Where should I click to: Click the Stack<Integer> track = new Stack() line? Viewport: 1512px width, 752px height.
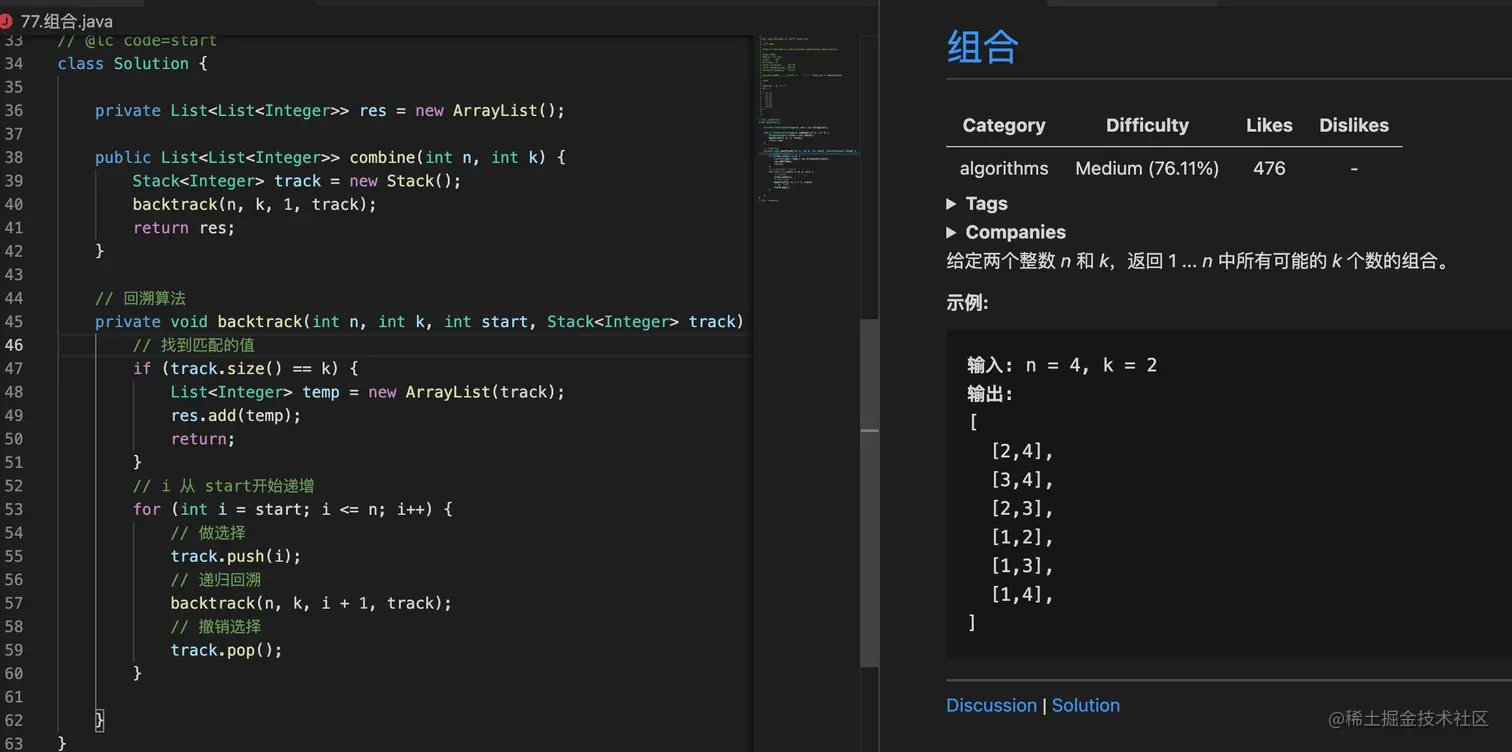(297, 181)
